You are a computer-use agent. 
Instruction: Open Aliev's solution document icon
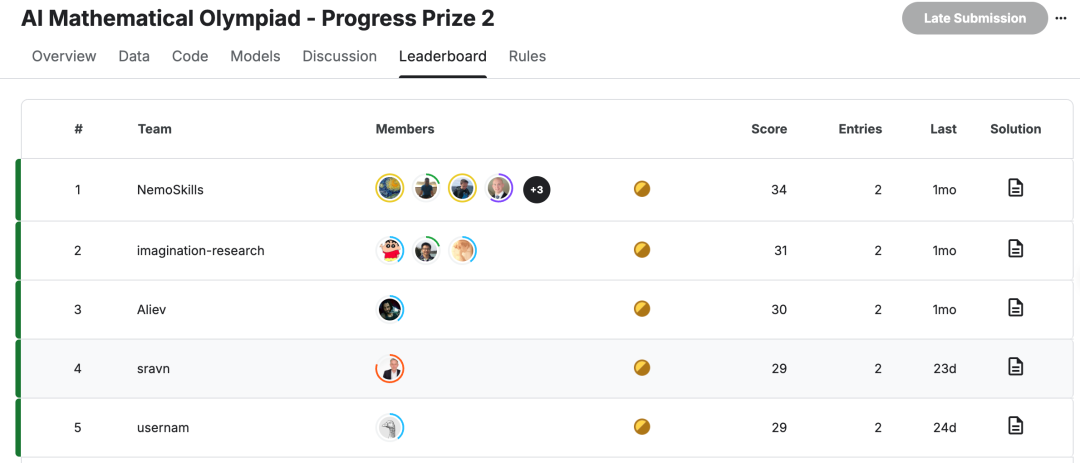click(x=1015, y=308)
